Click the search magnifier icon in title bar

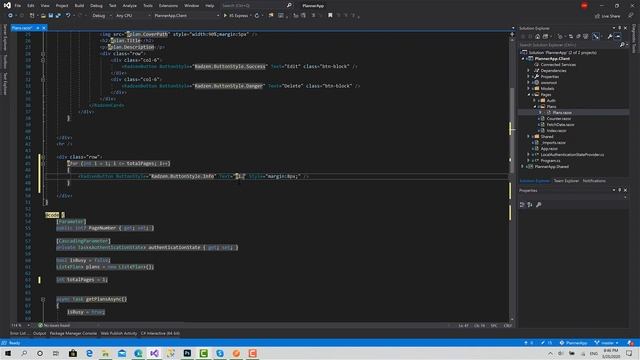289,5
